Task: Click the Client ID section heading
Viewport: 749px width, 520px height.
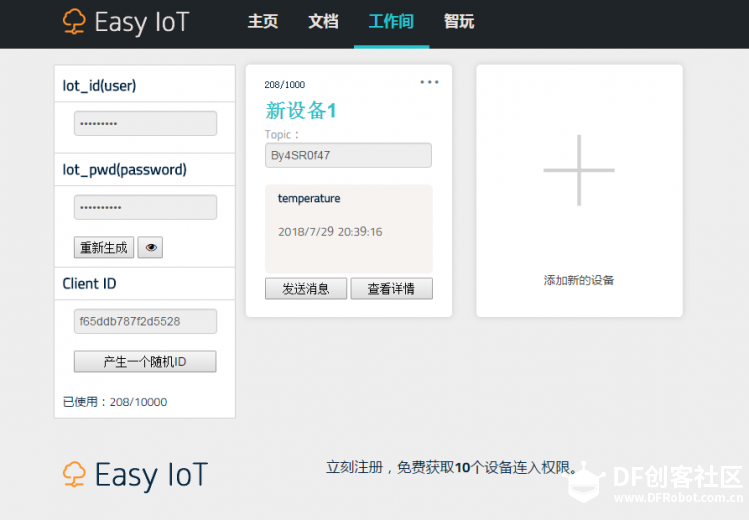Action: [89, 284]
